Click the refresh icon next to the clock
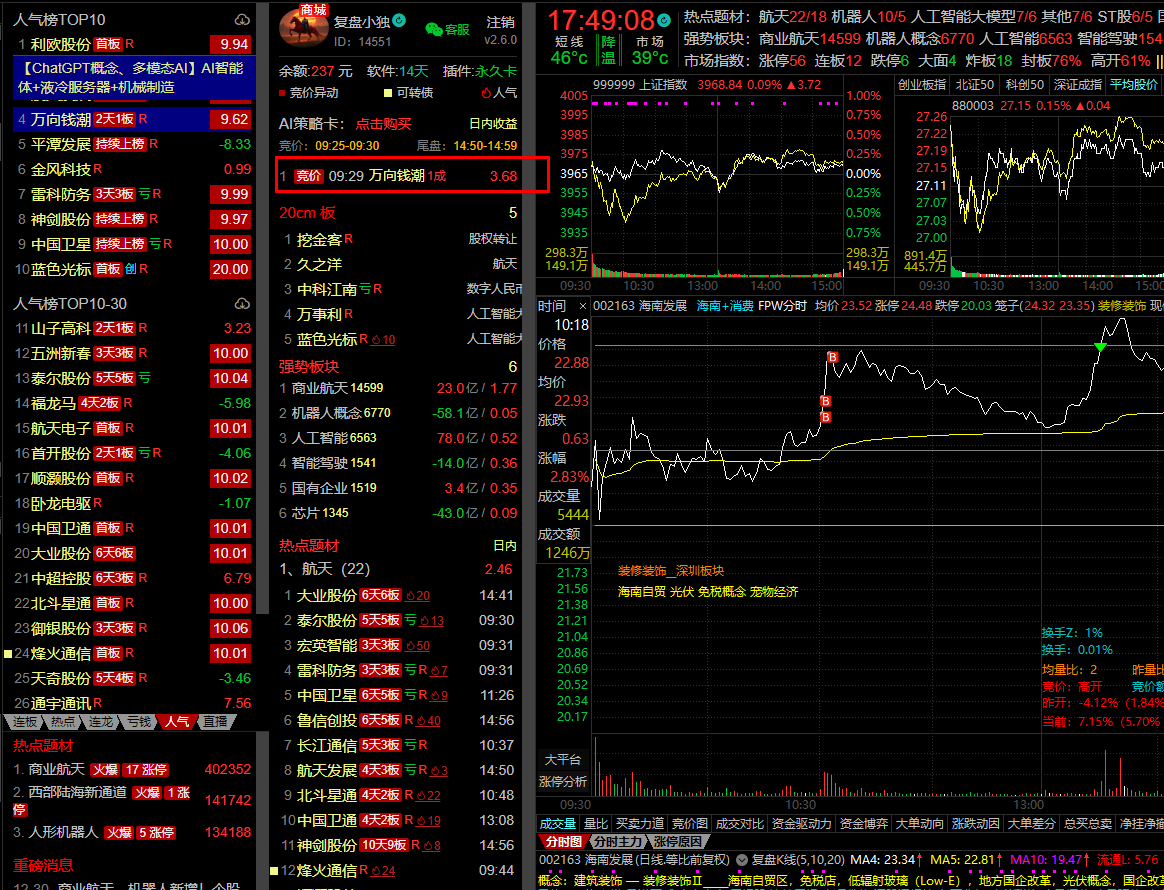This screenshot has width=1164, height=890. click(666, 20)
